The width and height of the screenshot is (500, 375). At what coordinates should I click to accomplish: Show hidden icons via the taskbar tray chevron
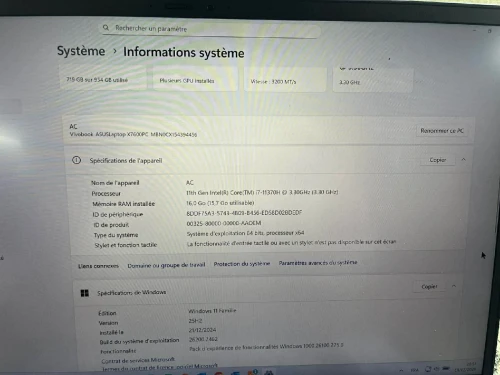pyautogui.click(x=401, y=370)
